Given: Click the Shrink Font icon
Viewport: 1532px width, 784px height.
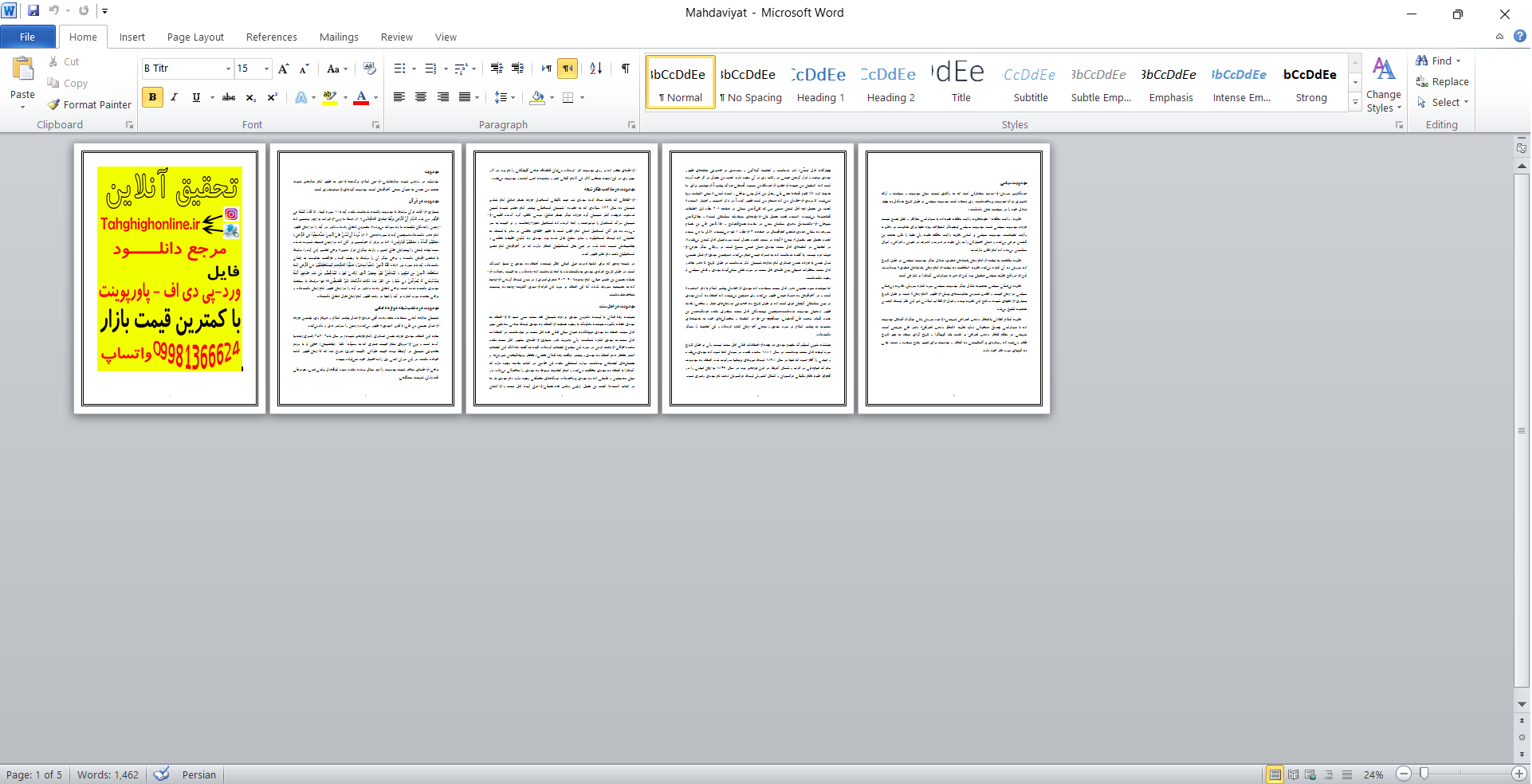Looking at the screenshot, I should tap(304, 69).
